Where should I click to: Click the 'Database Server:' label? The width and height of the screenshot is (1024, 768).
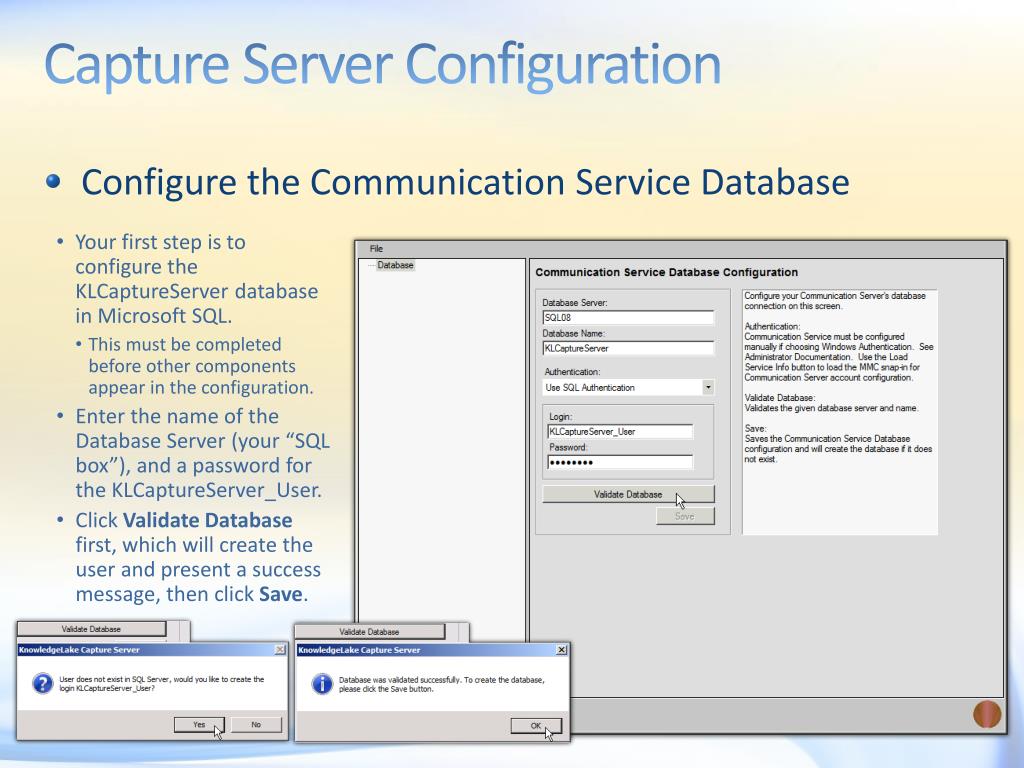coord(575,303)
